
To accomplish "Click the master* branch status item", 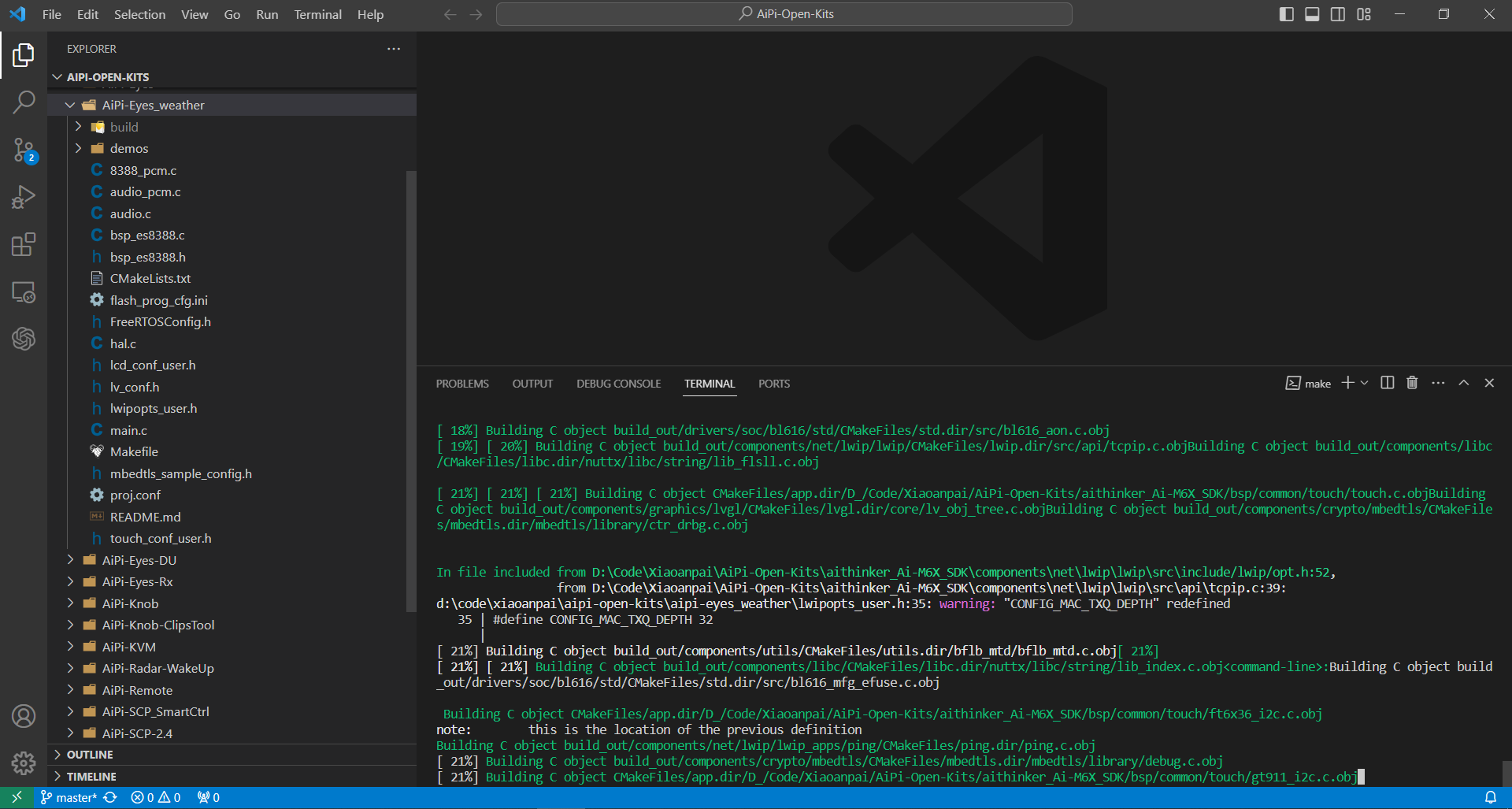I will click(68, 797).
